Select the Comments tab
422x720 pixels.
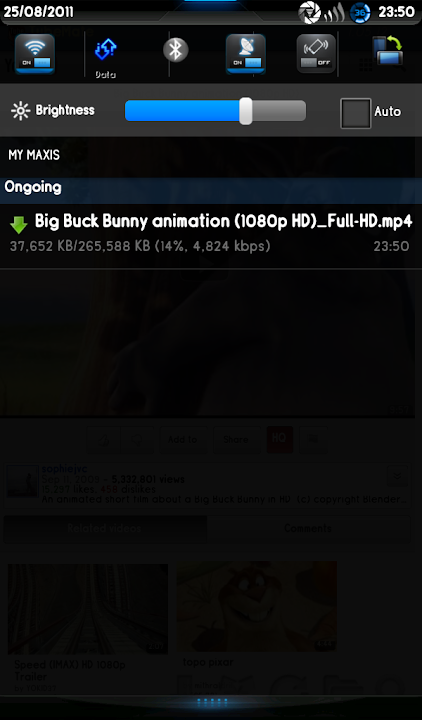click(308, 529)
